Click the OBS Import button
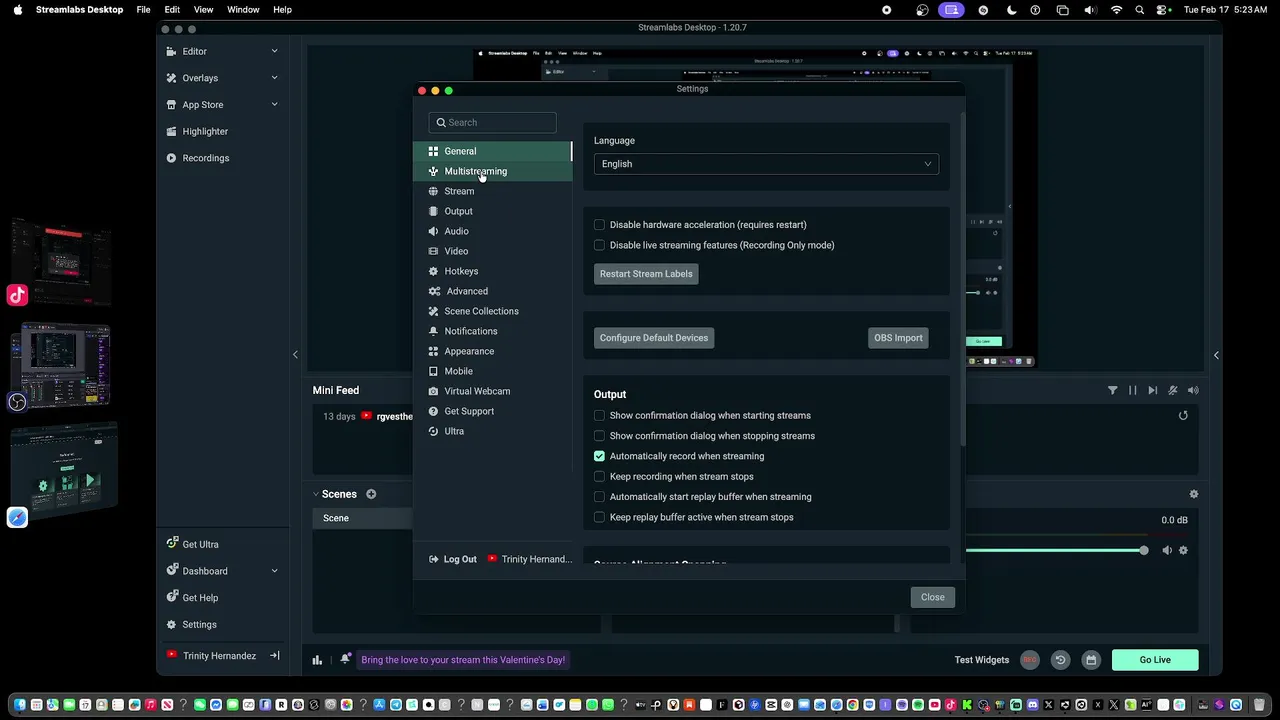The image size is (1280, 720). click(x=898, y=338)
